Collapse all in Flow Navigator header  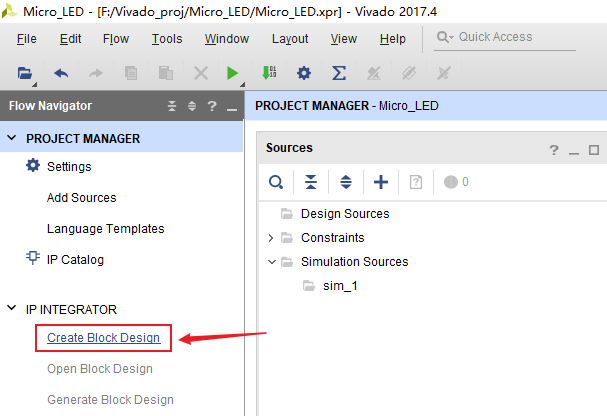click(x=172, y=106)
